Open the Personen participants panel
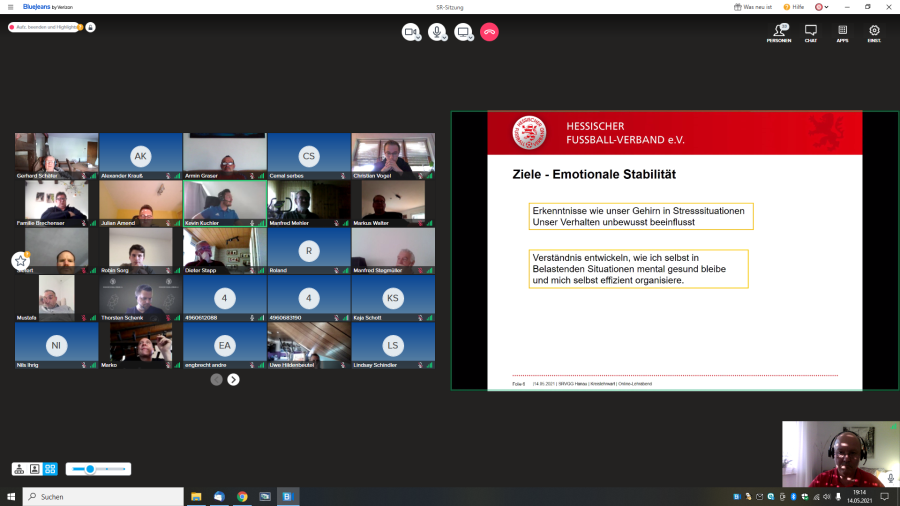 (x=779, y=33)
